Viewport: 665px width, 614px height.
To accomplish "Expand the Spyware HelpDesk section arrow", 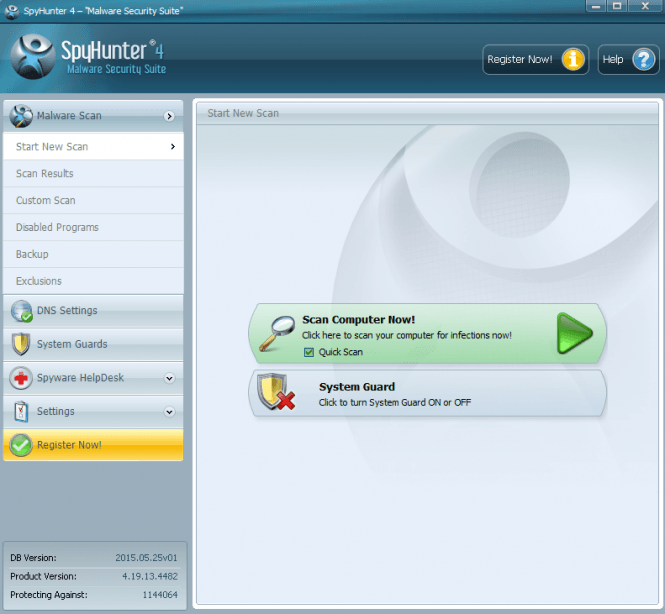I will [169, 378].
